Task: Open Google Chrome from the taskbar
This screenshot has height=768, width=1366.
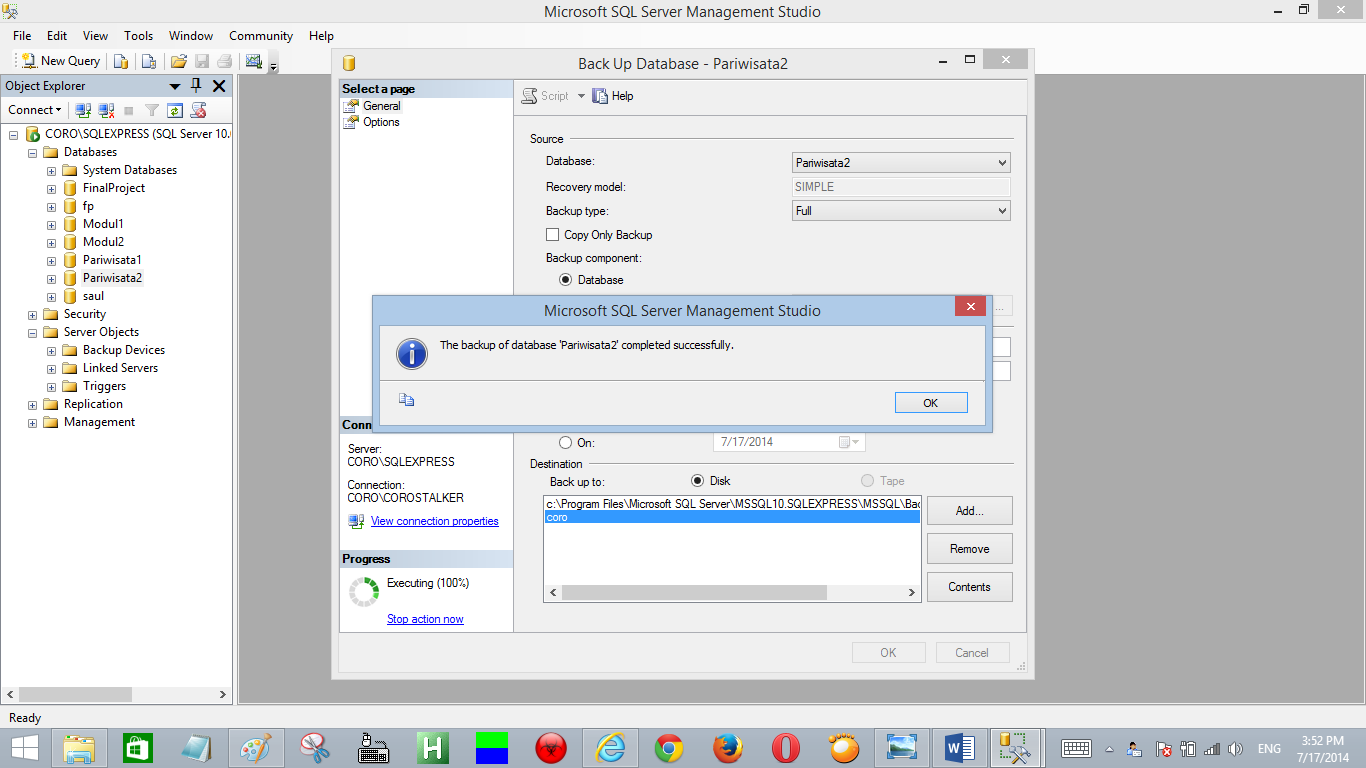Action: (x=669, y=748)
